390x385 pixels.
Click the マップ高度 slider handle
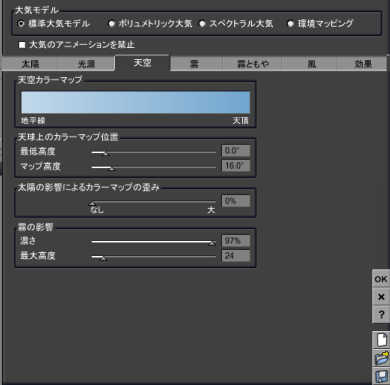click(112, 169)
